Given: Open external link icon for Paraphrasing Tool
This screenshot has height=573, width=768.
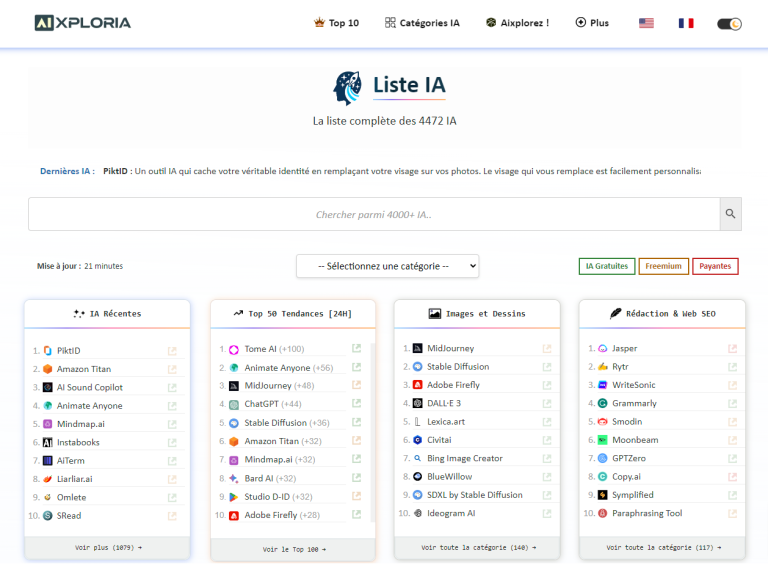Looking at the screenshot, I should (x=732, y=513).
